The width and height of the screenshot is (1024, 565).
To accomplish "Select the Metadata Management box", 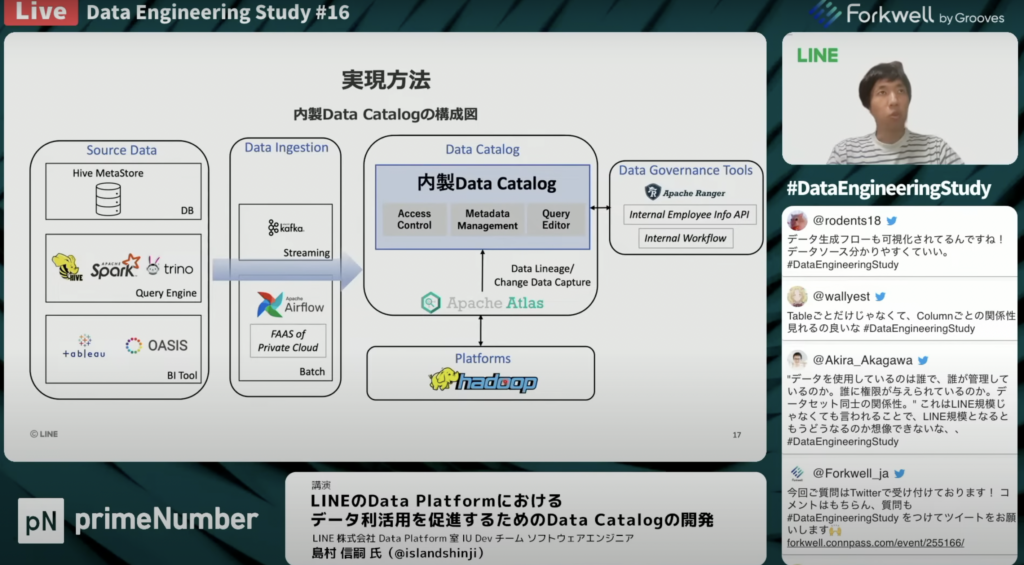I will click(487, 219).
